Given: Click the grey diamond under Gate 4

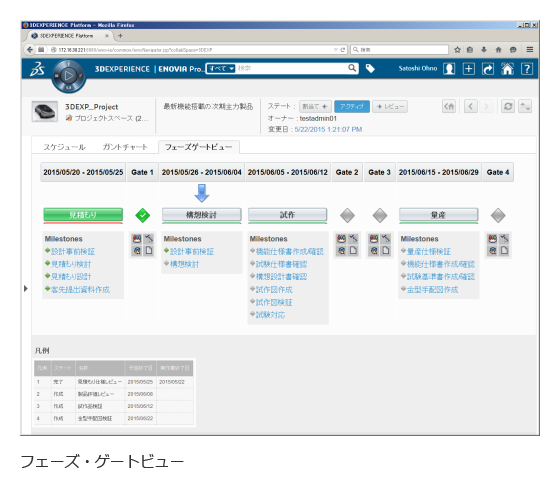Looking at the screenshot, I should tap(498, 215).
